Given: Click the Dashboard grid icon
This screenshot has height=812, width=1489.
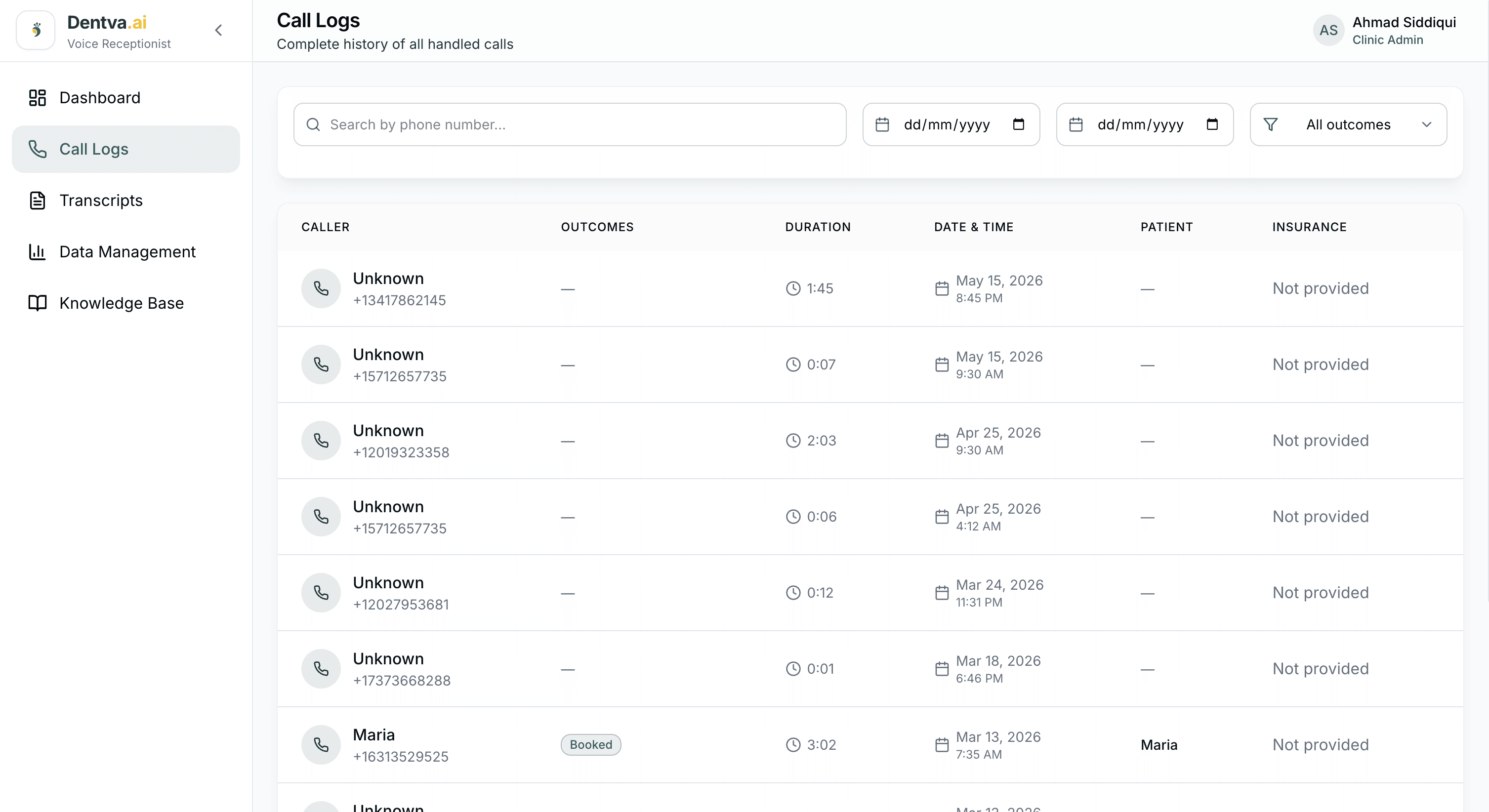Looking at the screenshot, I should tap(38, 98).
